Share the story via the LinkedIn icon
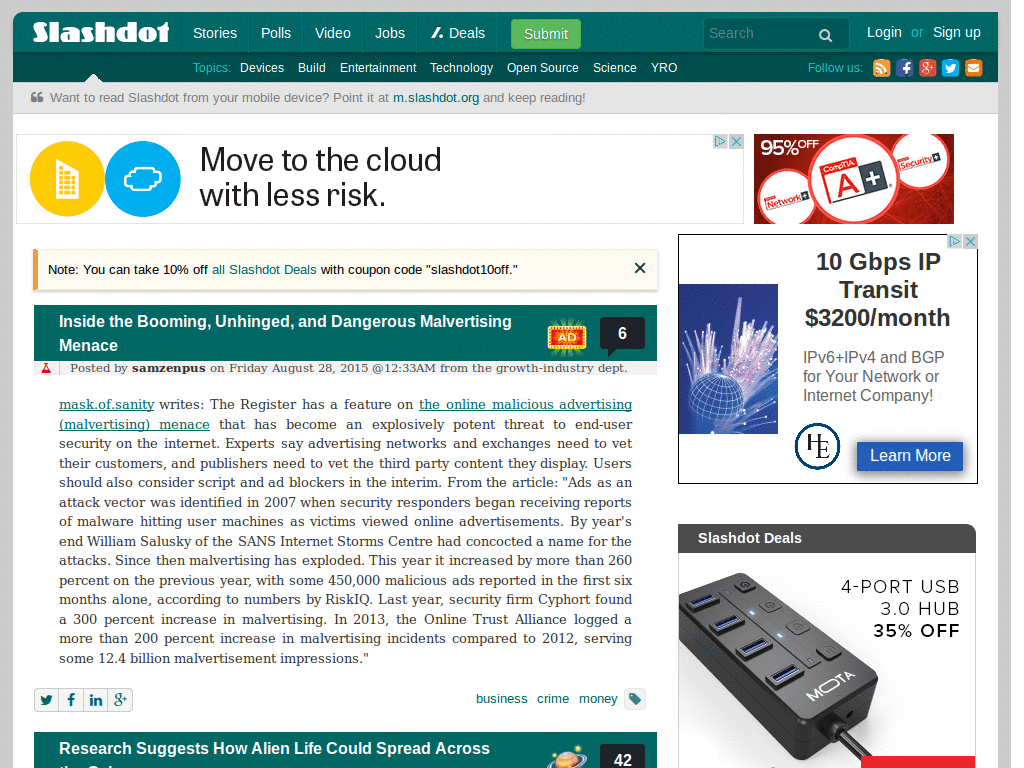 click(x=95, y=700)
